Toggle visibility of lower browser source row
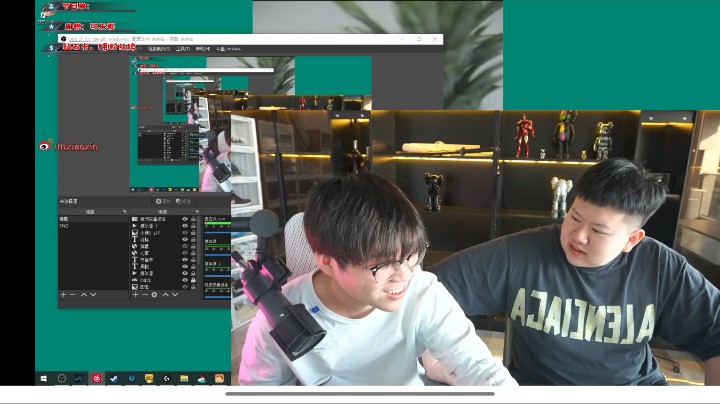Viewport: 720px width, 404px height. 185,253
